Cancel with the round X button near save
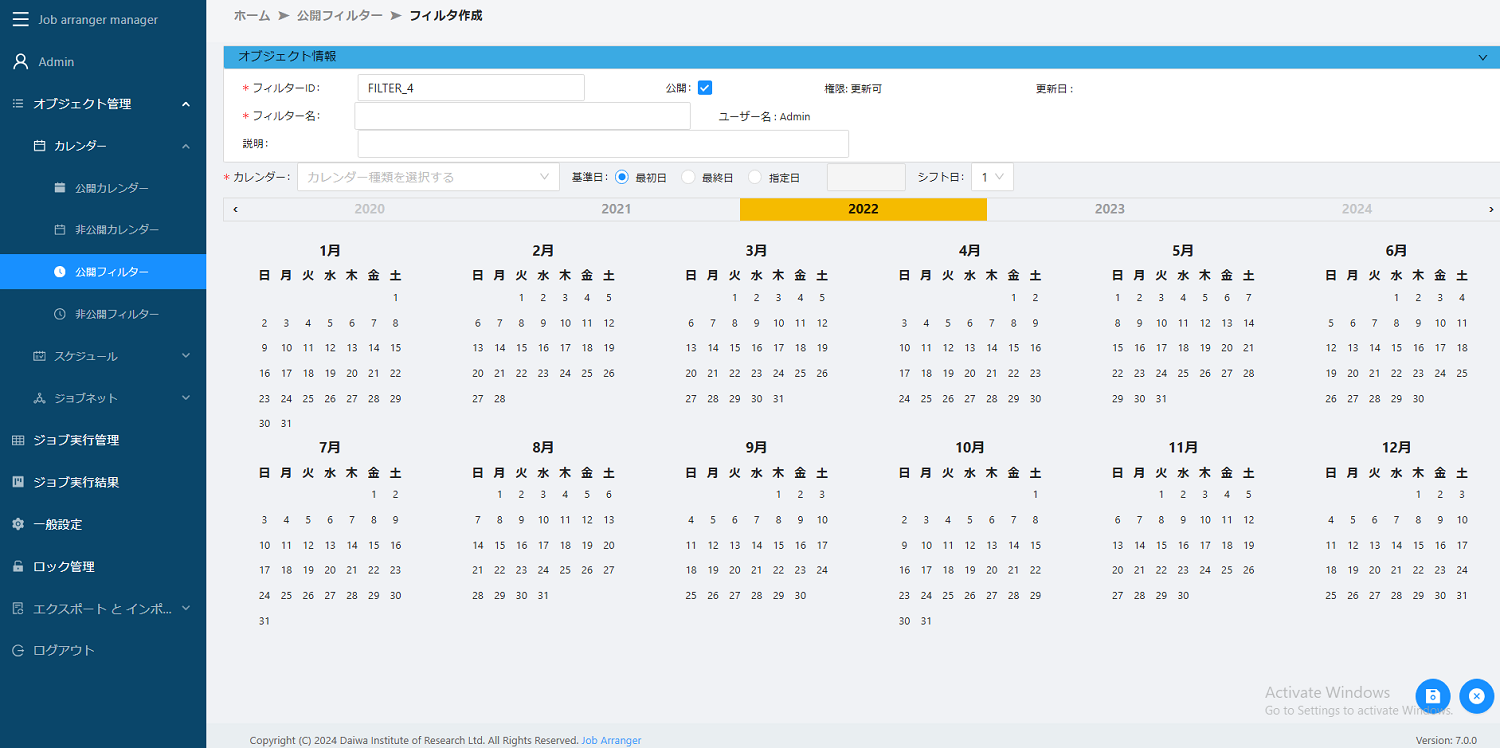 (1477, 696)
